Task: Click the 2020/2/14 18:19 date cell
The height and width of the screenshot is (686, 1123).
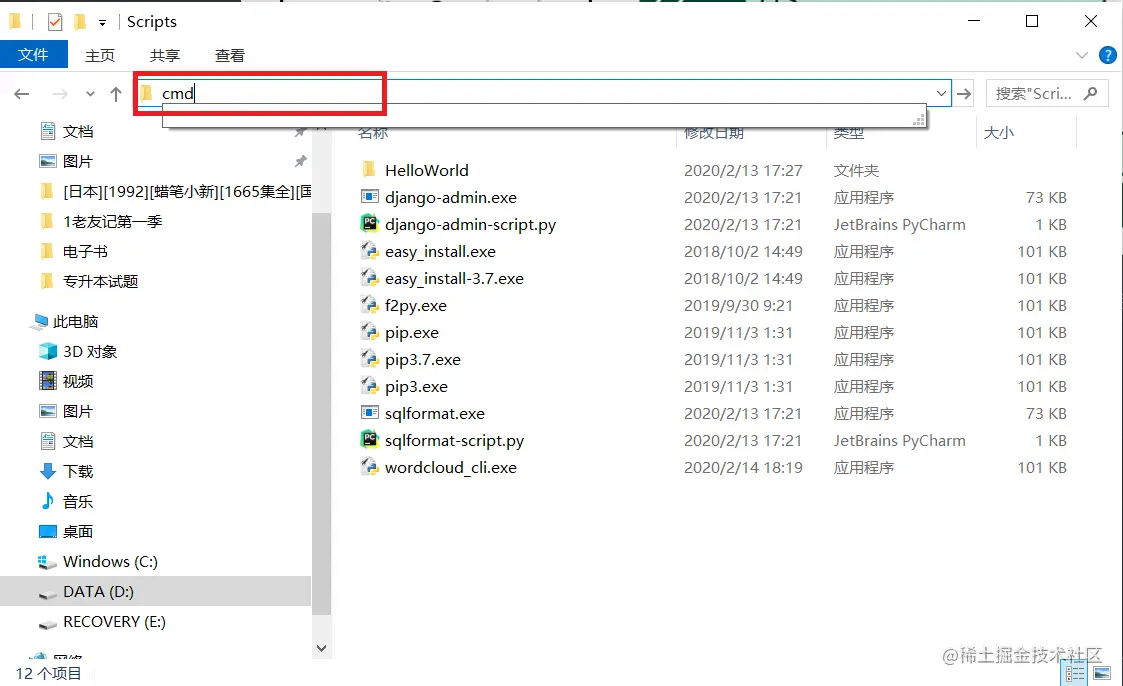Action: 743,468
